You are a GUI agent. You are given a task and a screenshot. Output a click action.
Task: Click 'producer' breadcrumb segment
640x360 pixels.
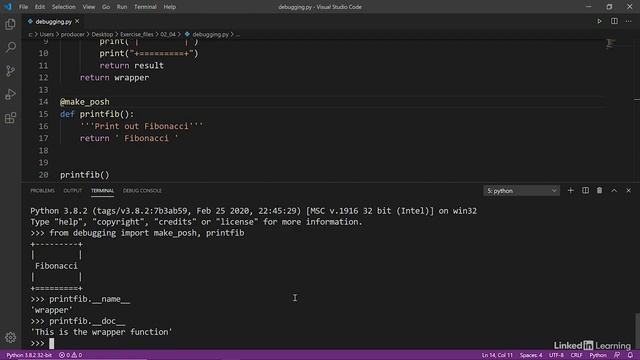click(x=73, y=35)
